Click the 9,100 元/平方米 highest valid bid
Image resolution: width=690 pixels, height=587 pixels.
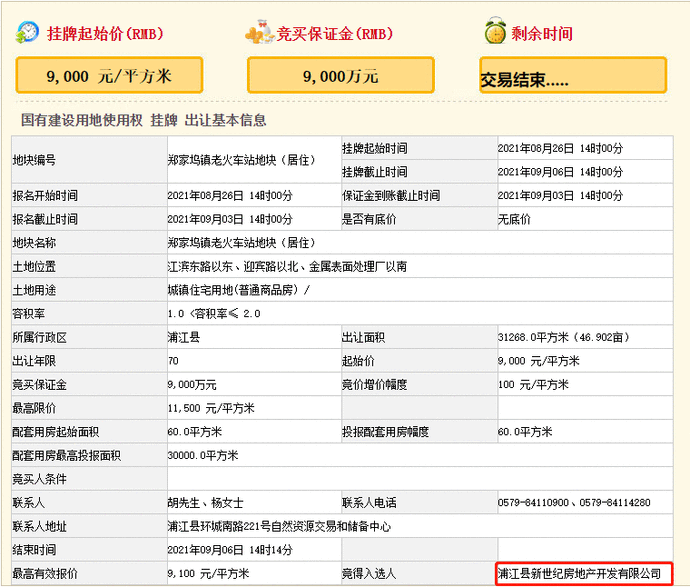[208, 573]
